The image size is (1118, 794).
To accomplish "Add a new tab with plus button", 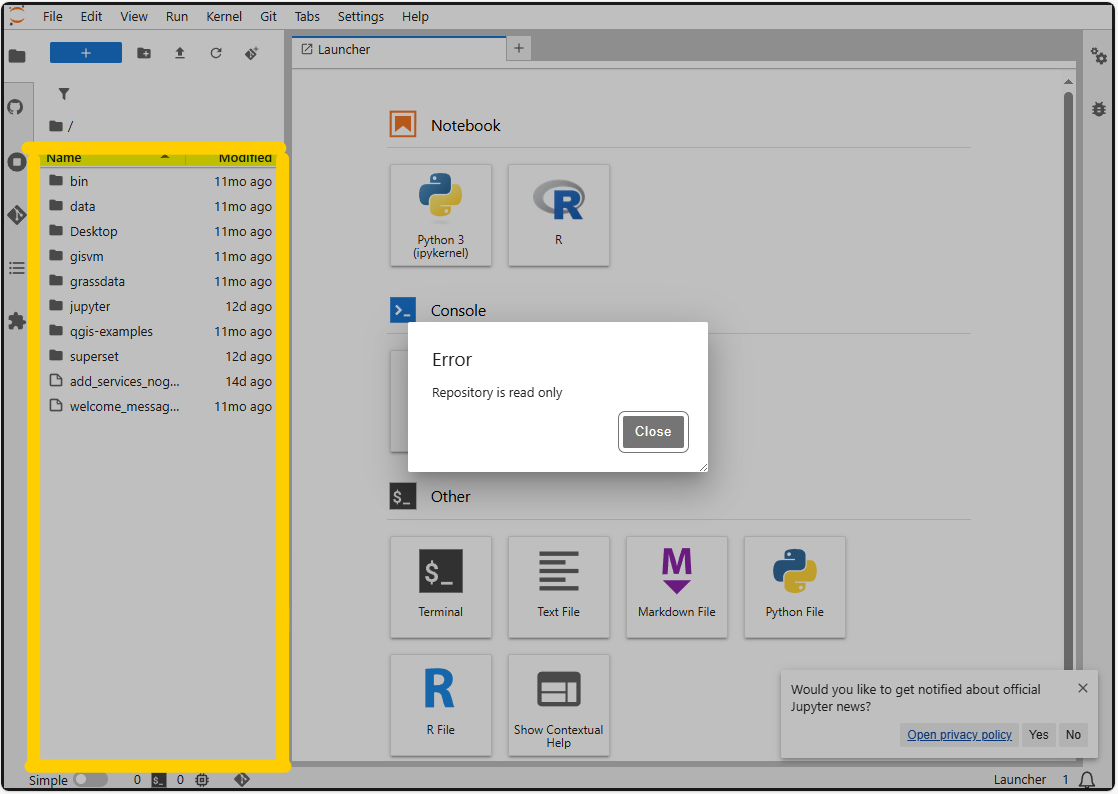I will [x=519, y=48].
